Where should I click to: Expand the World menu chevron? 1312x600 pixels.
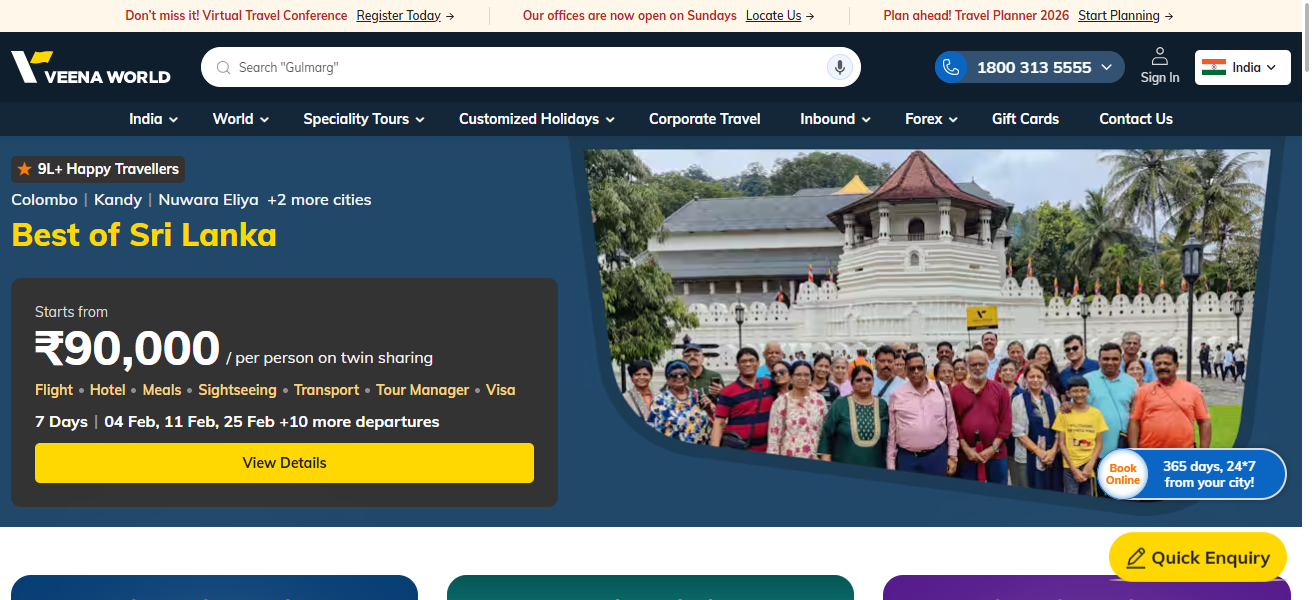pos(265,119)
